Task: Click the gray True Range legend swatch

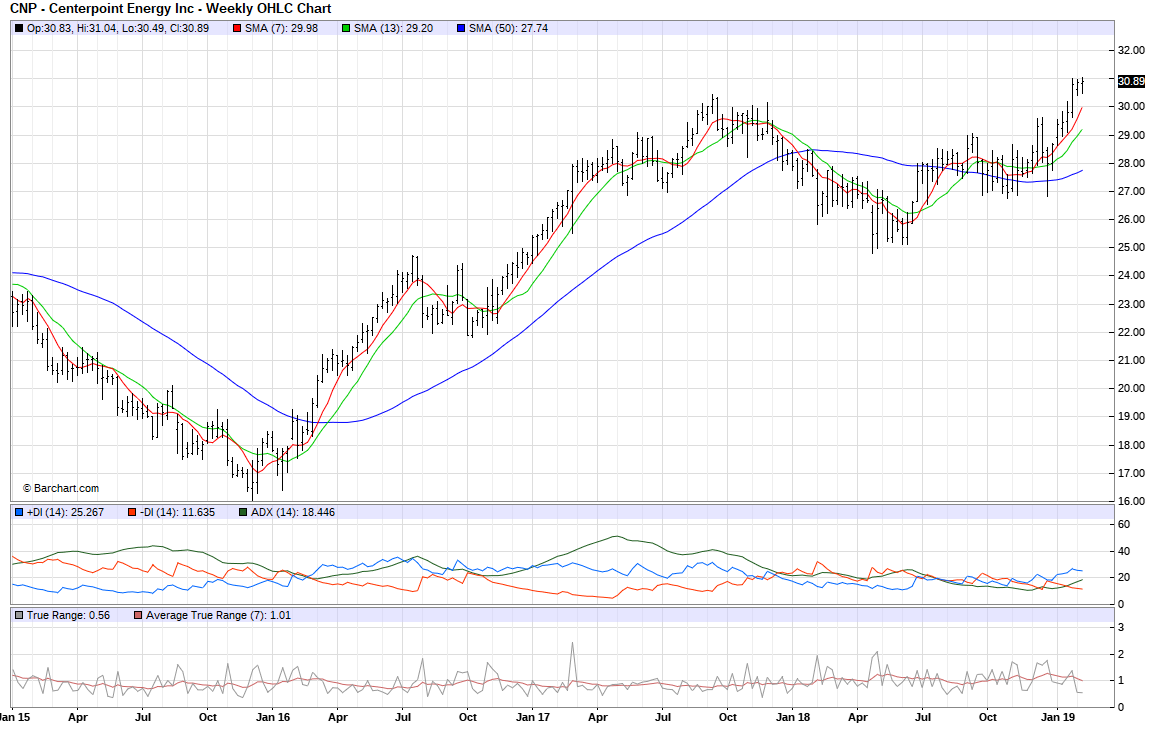Action: pyautogui.click(x=19, y=615)
